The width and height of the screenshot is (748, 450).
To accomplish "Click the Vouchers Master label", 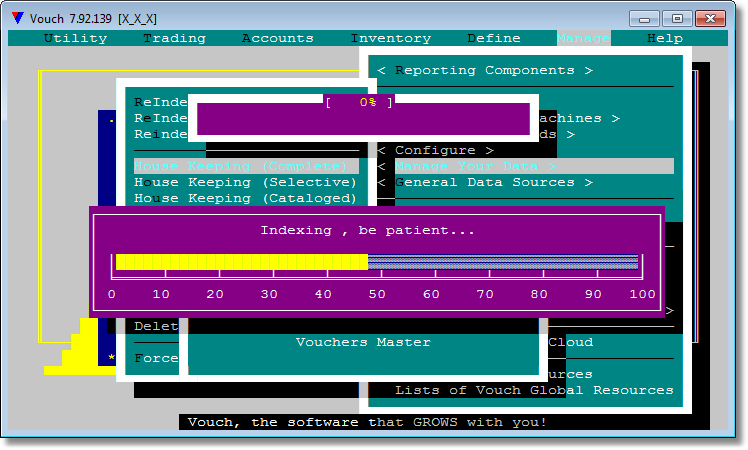I will coord(363,342).
